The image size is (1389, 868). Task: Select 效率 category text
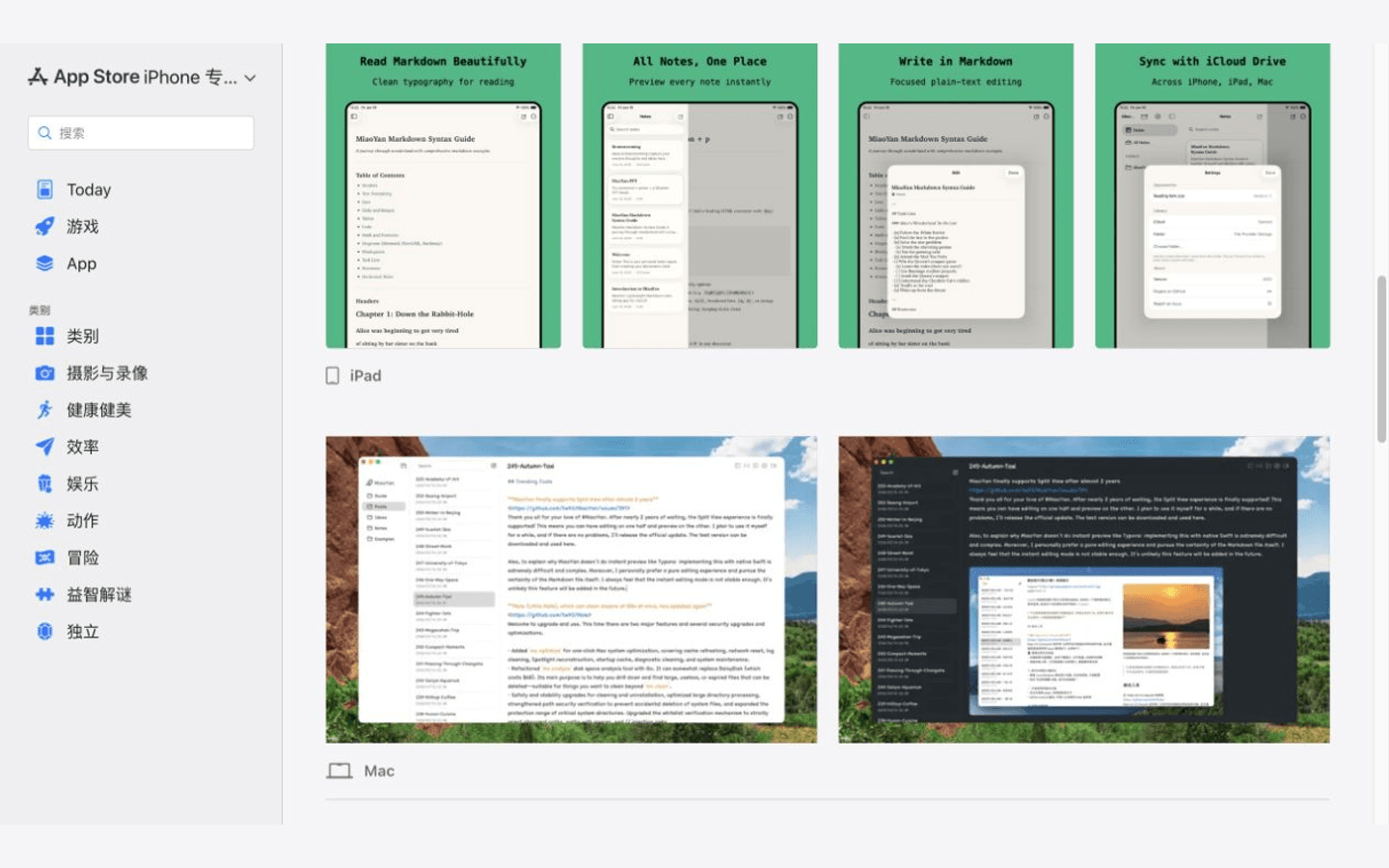coord(83,448)
